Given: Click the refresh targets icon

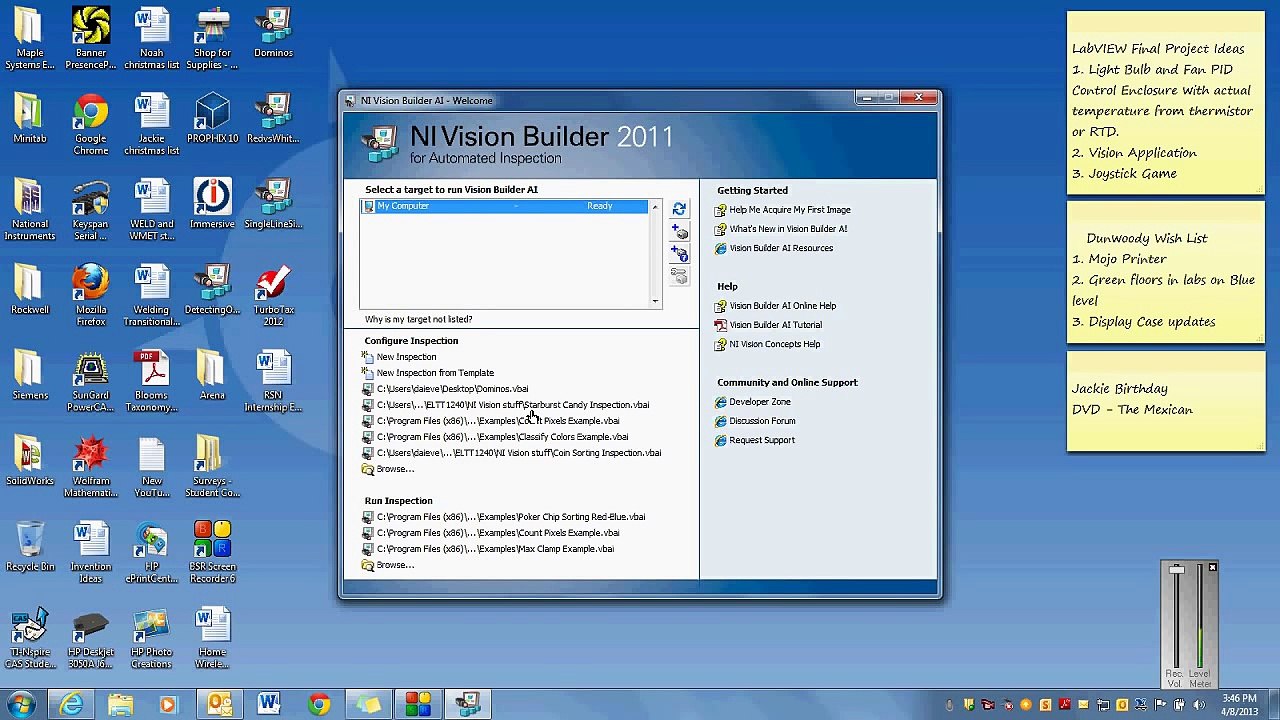Looking at the screenshot, I should (679, 209).
